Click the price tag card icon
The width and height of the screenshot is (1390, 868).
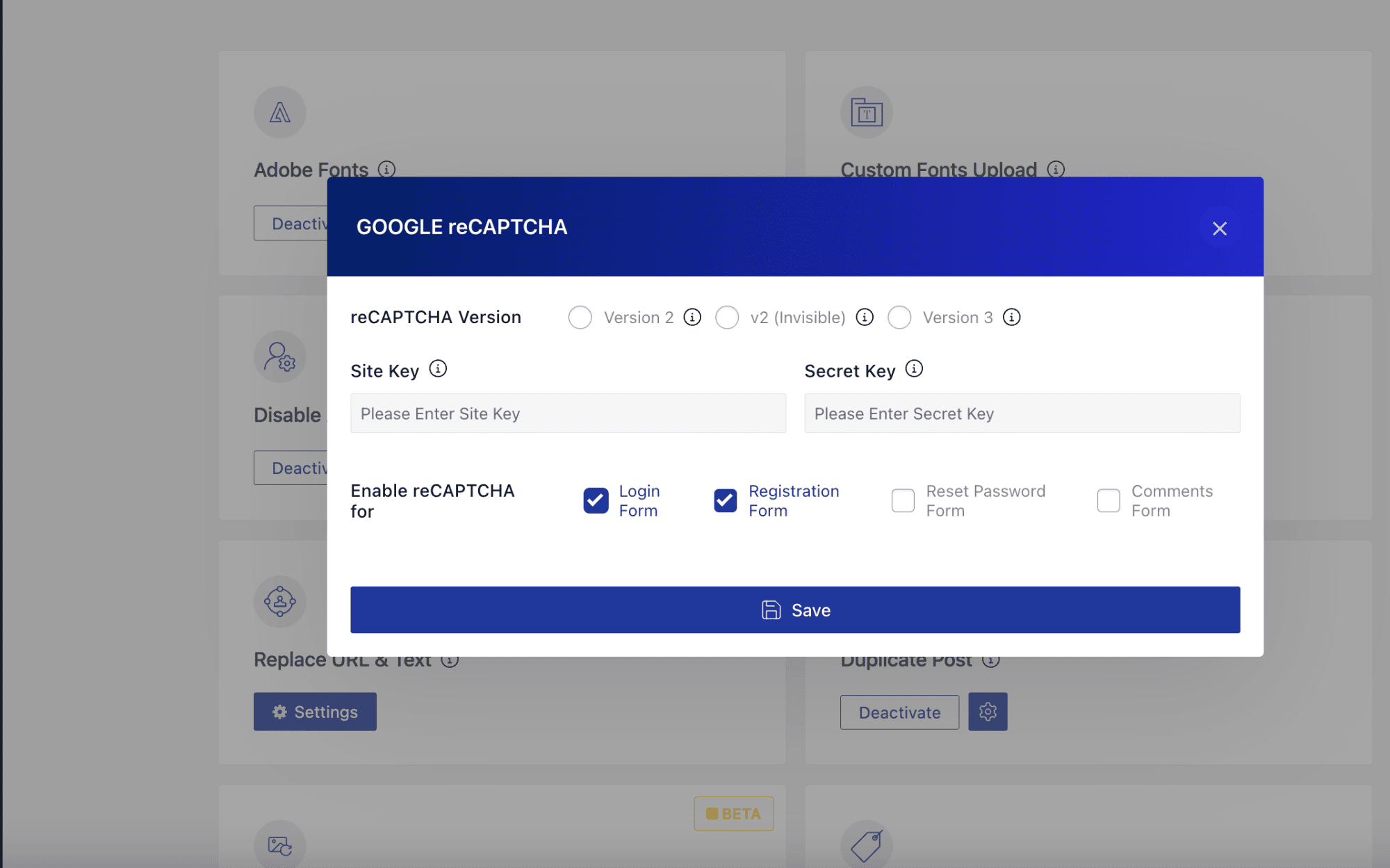point(866,845)
